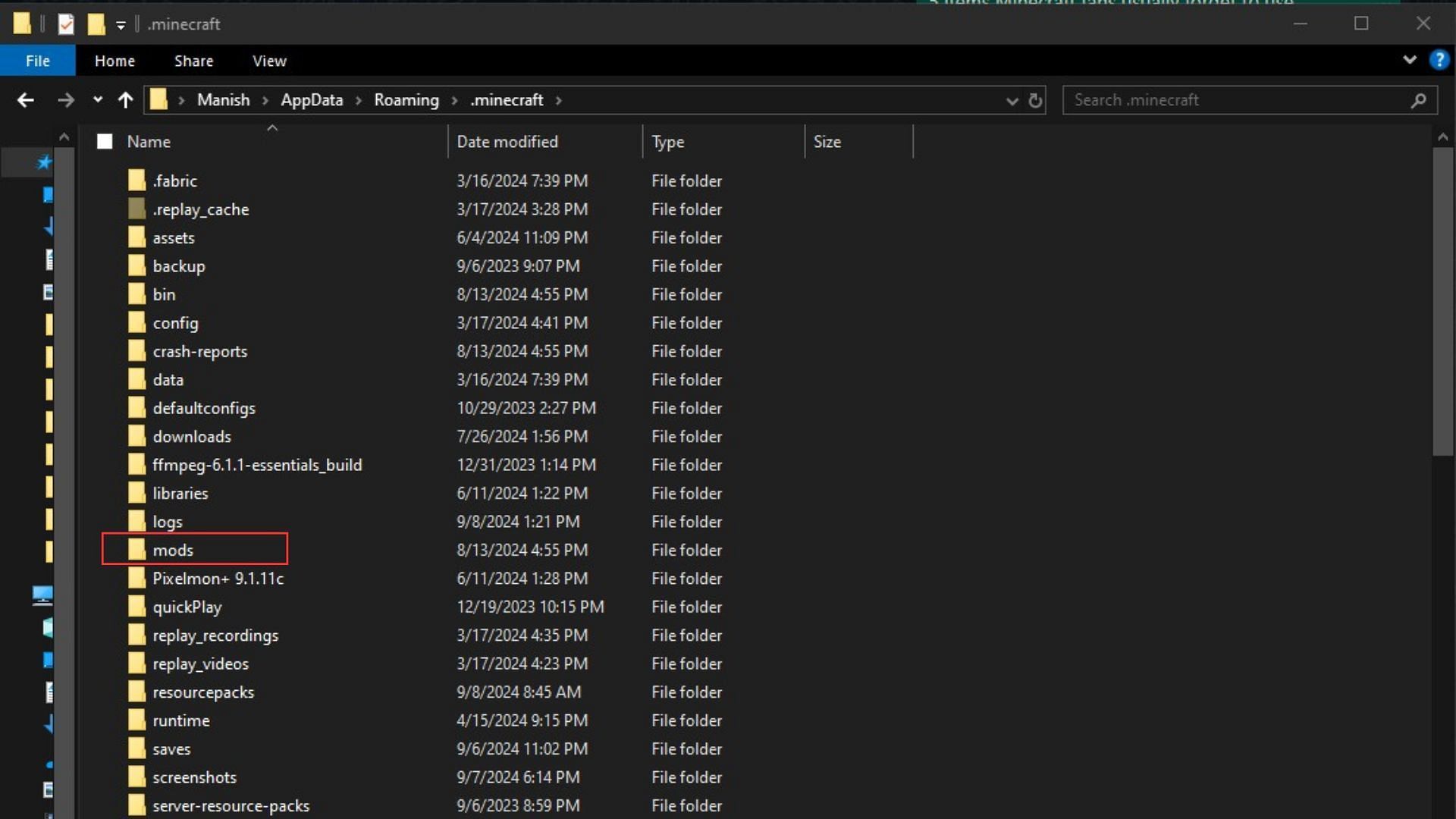
Task: Select the saves folder name
Action: click(x=171, y=749)
